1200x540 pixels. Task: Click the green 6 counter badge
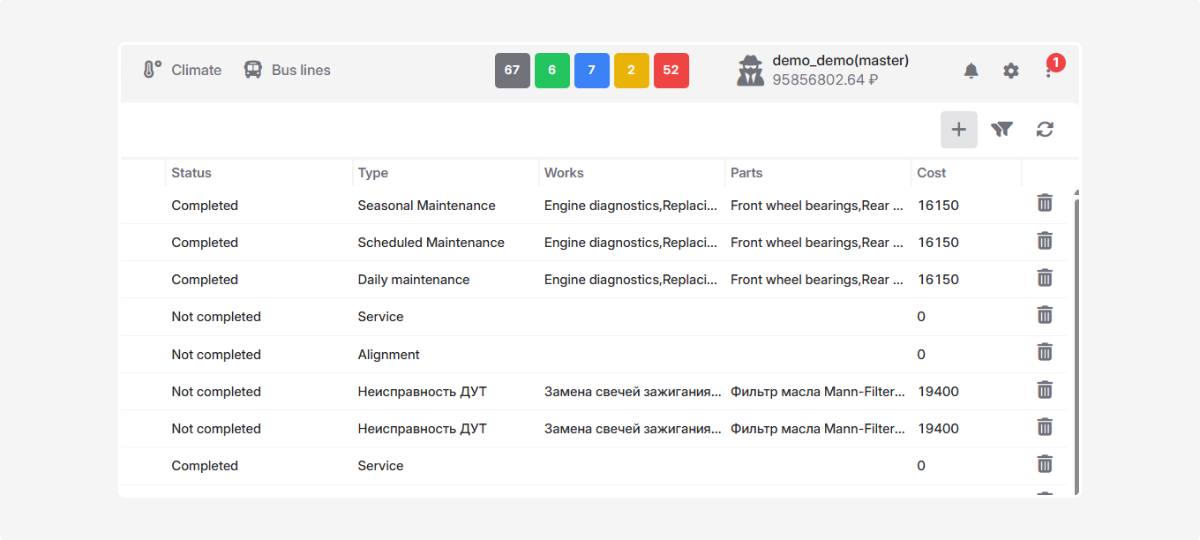click(x=552, y=70)
